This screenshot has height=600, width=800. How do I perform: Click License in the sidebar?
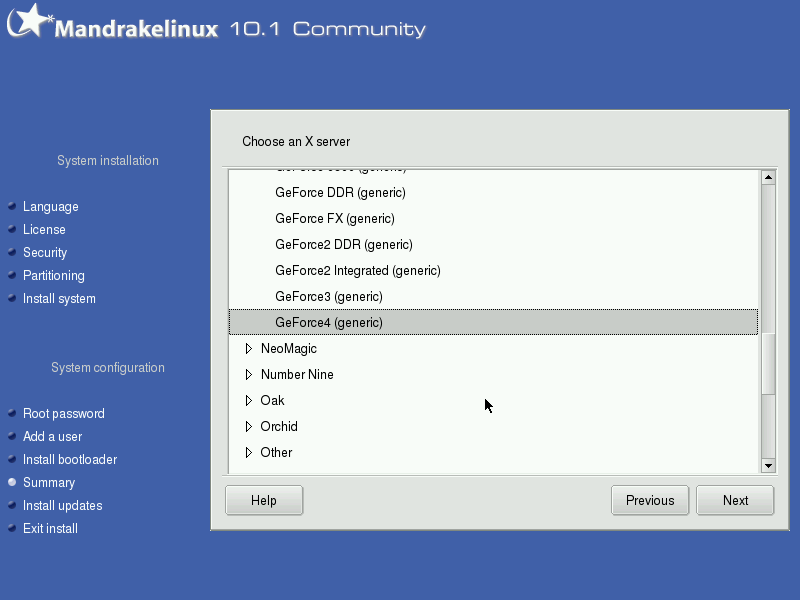coord(44,230)
